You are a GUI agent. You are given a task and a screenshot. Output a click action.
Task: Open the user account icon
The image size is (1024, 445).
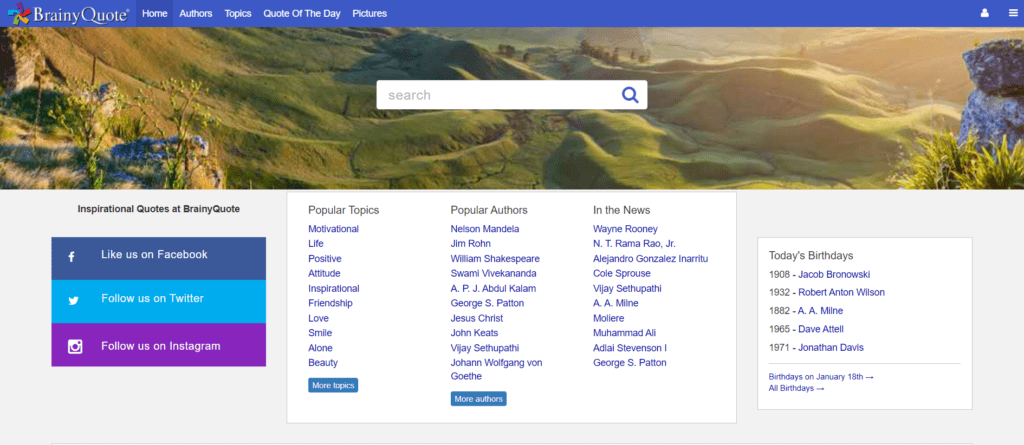coord(985,13)
